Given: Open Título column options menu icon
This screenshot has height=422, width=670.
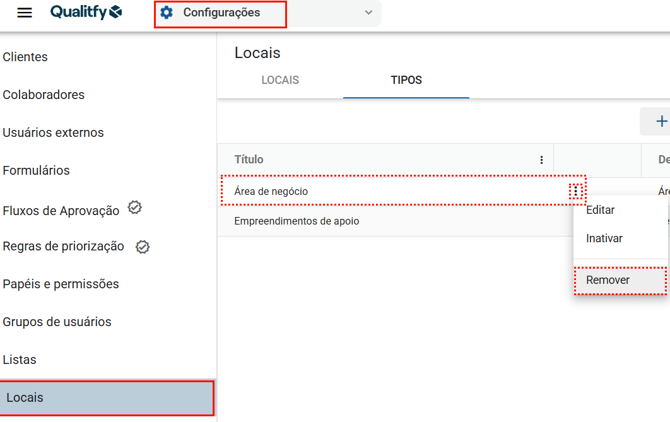Looking at the screenshot, I should (542, 160).
